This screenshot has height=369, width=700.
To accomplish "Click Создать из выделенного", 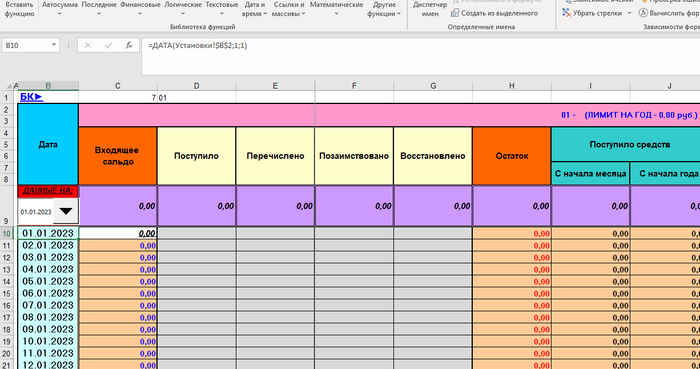I will (x=494, y=13).
